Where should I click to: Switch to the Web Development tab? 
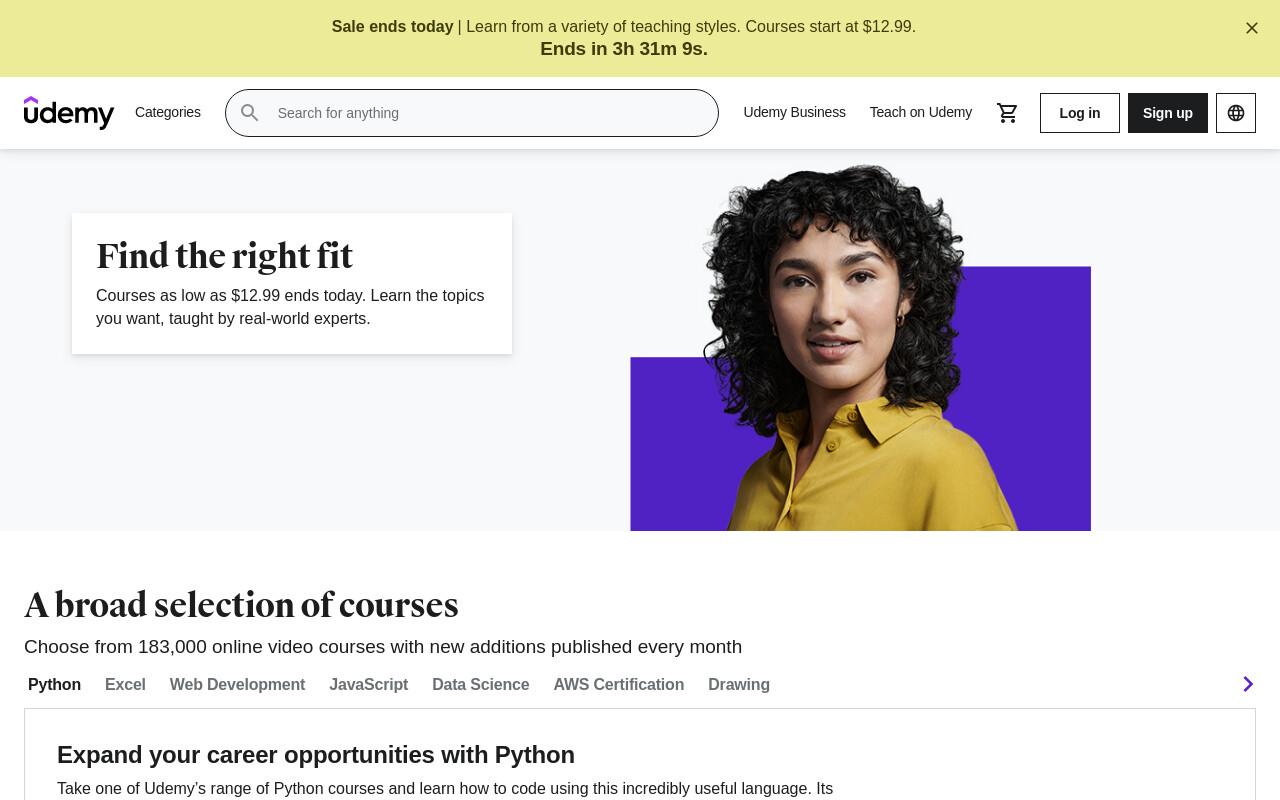[237, 684]
